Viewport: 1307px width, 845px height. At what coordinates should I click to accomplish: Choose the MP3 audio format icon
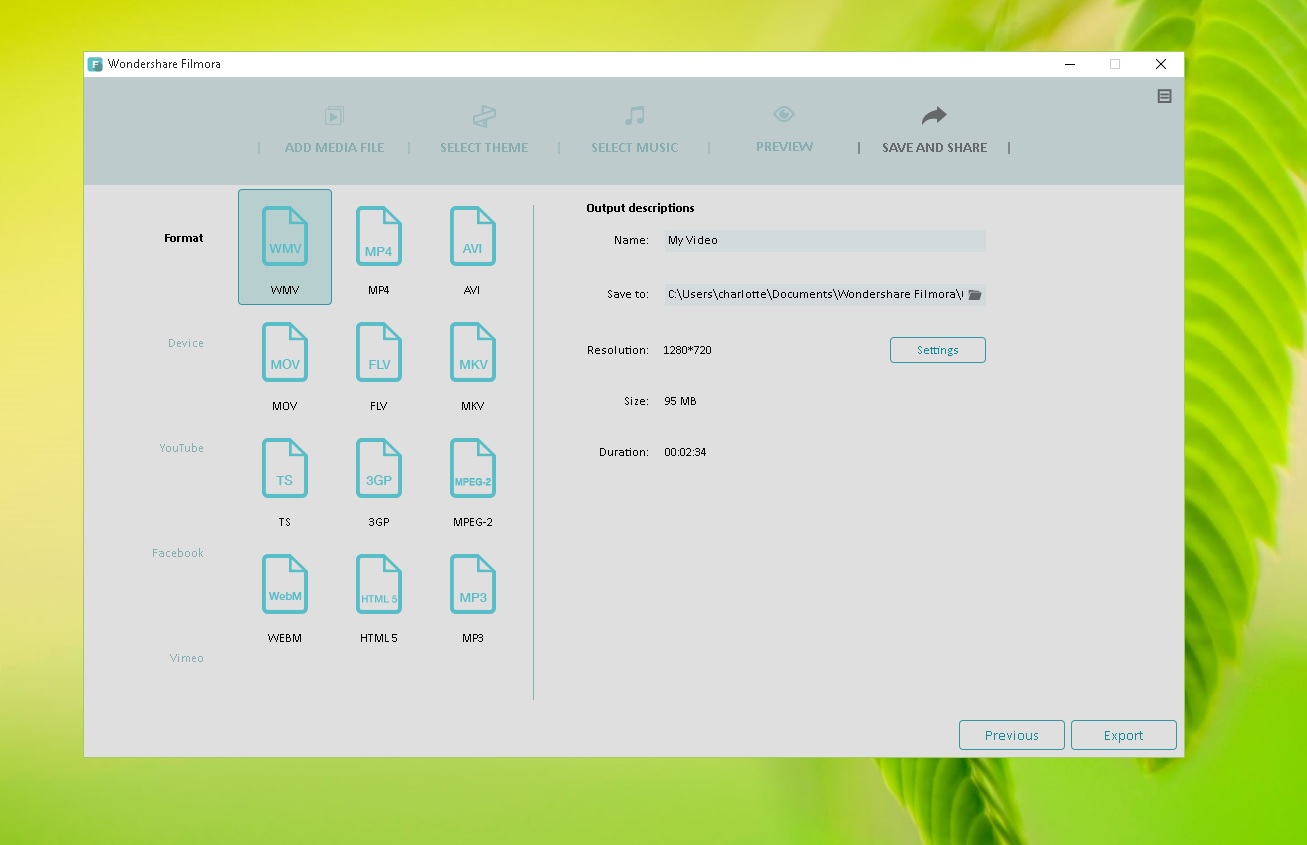pyautogui.click(x=473, y=585)
